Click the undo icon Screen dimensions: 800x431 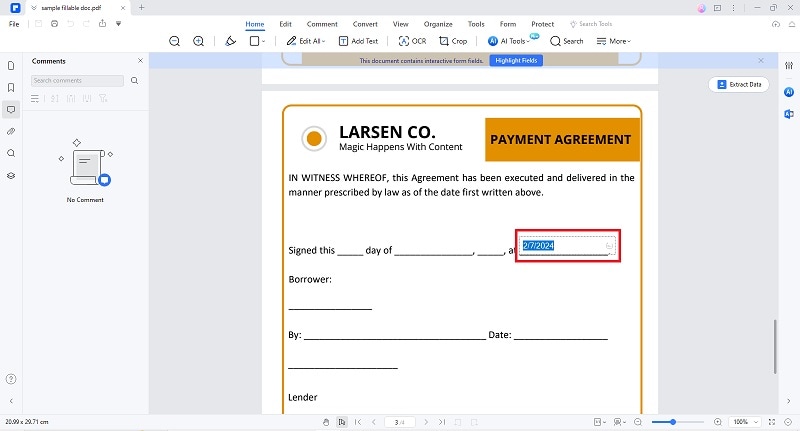point(70,24)
